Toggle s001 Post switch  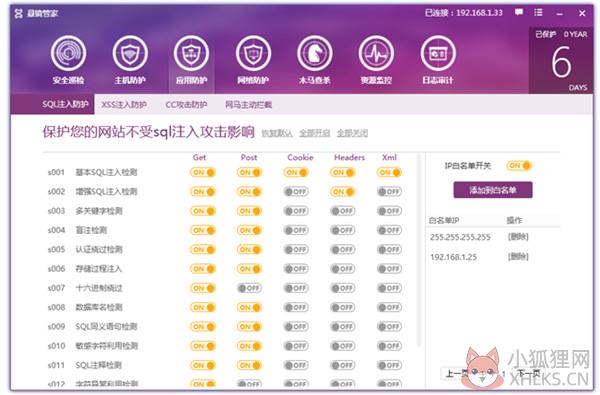click(249, 173)
